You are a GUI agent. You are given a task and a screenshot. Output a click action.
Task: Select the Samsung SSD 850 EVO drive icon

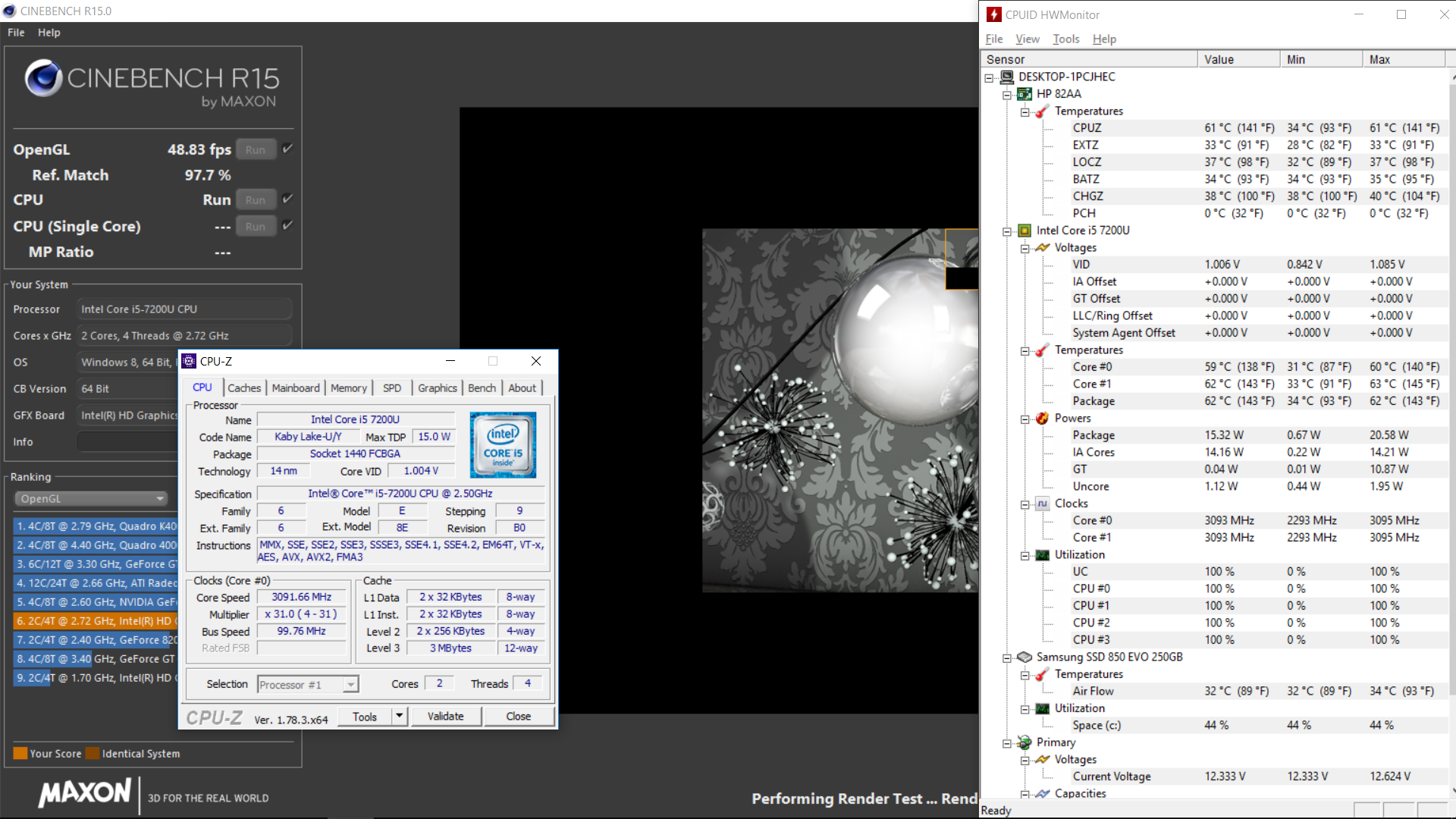(1025, 657)
